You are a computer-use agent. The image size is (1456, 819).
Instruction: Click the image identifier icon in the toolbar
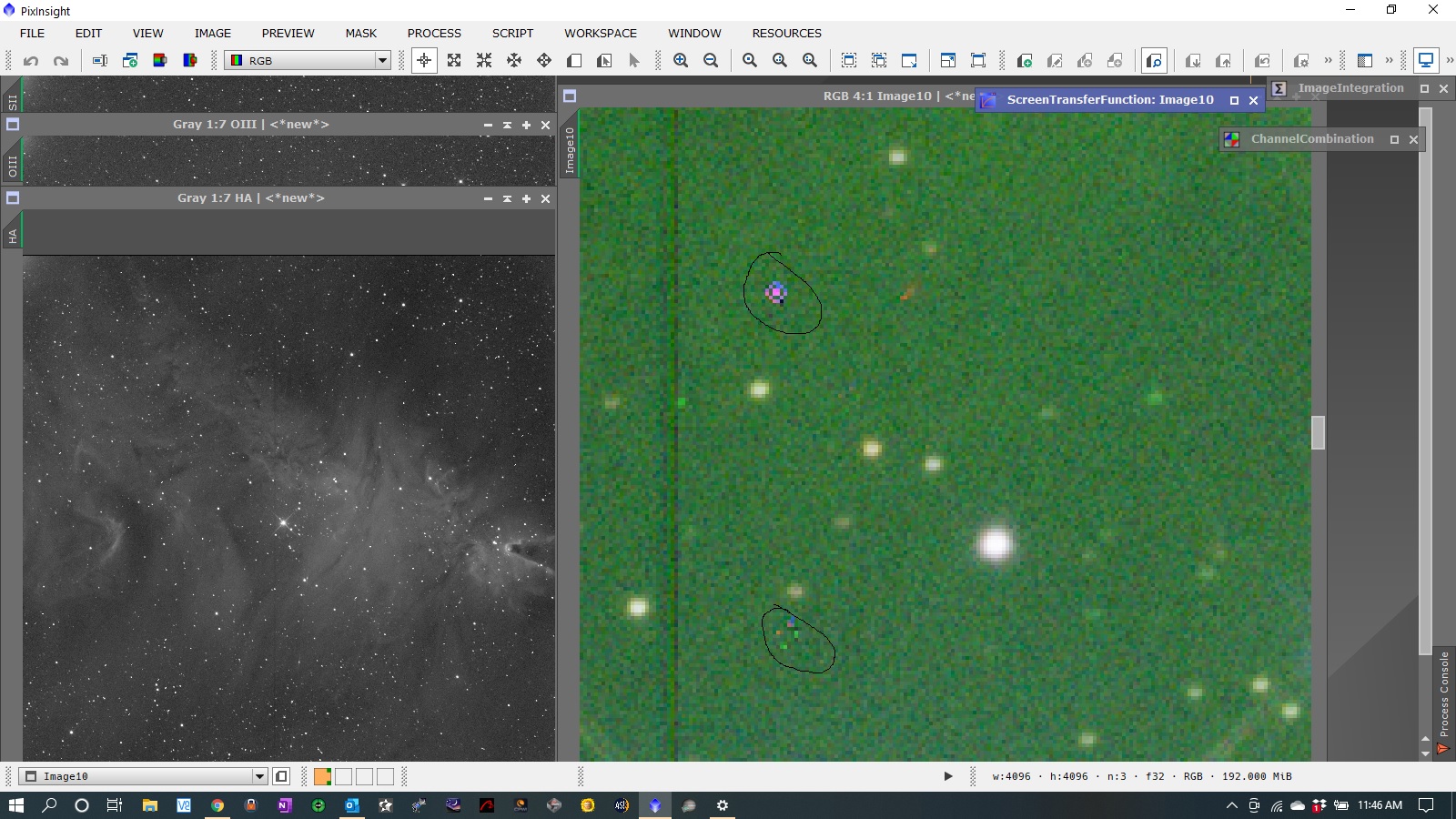point(100,61)
